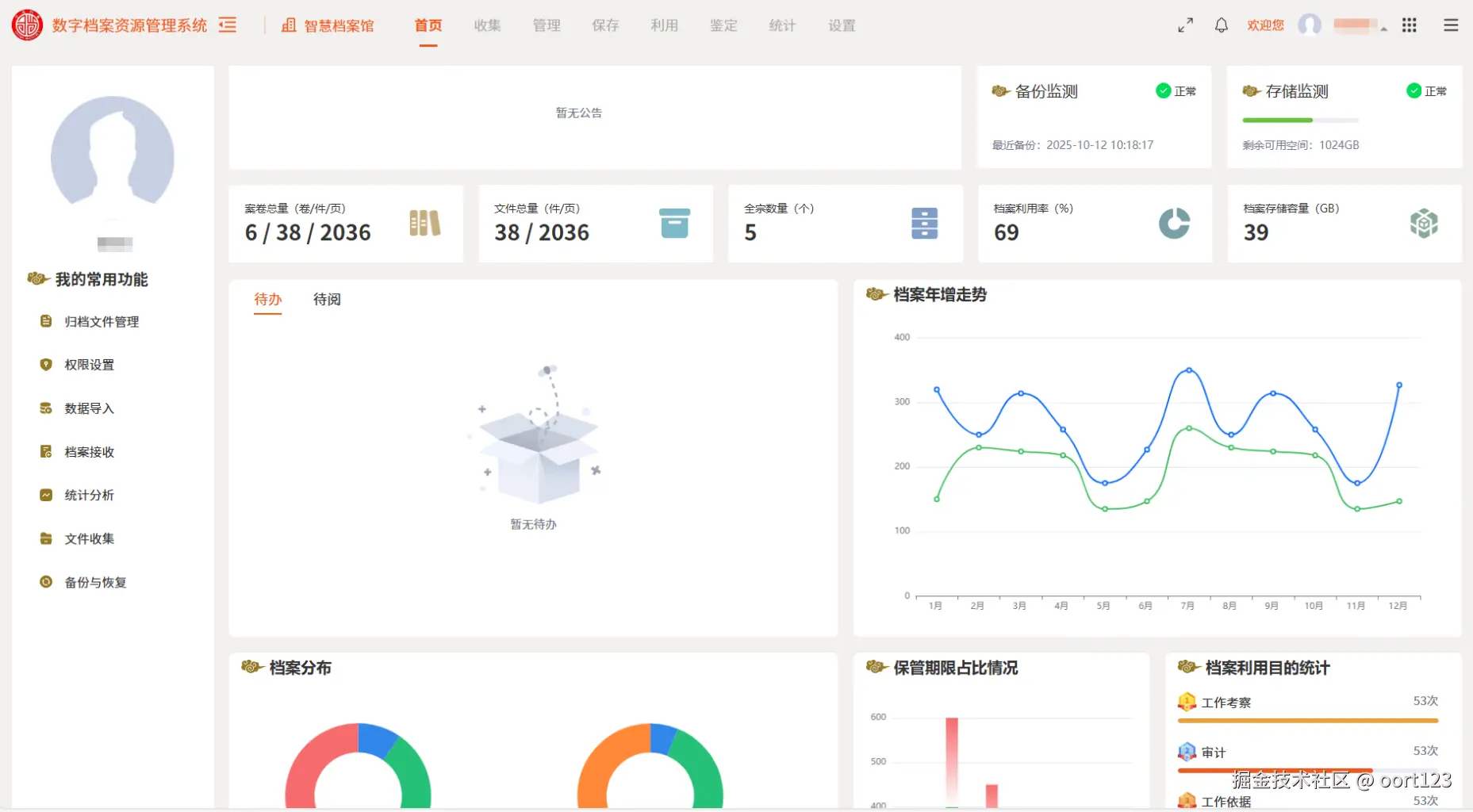The height and width of the screenshot is (812, 1473).
Task: Click the 全宗数量 cabinet icon
Action: tap(925, 223)
